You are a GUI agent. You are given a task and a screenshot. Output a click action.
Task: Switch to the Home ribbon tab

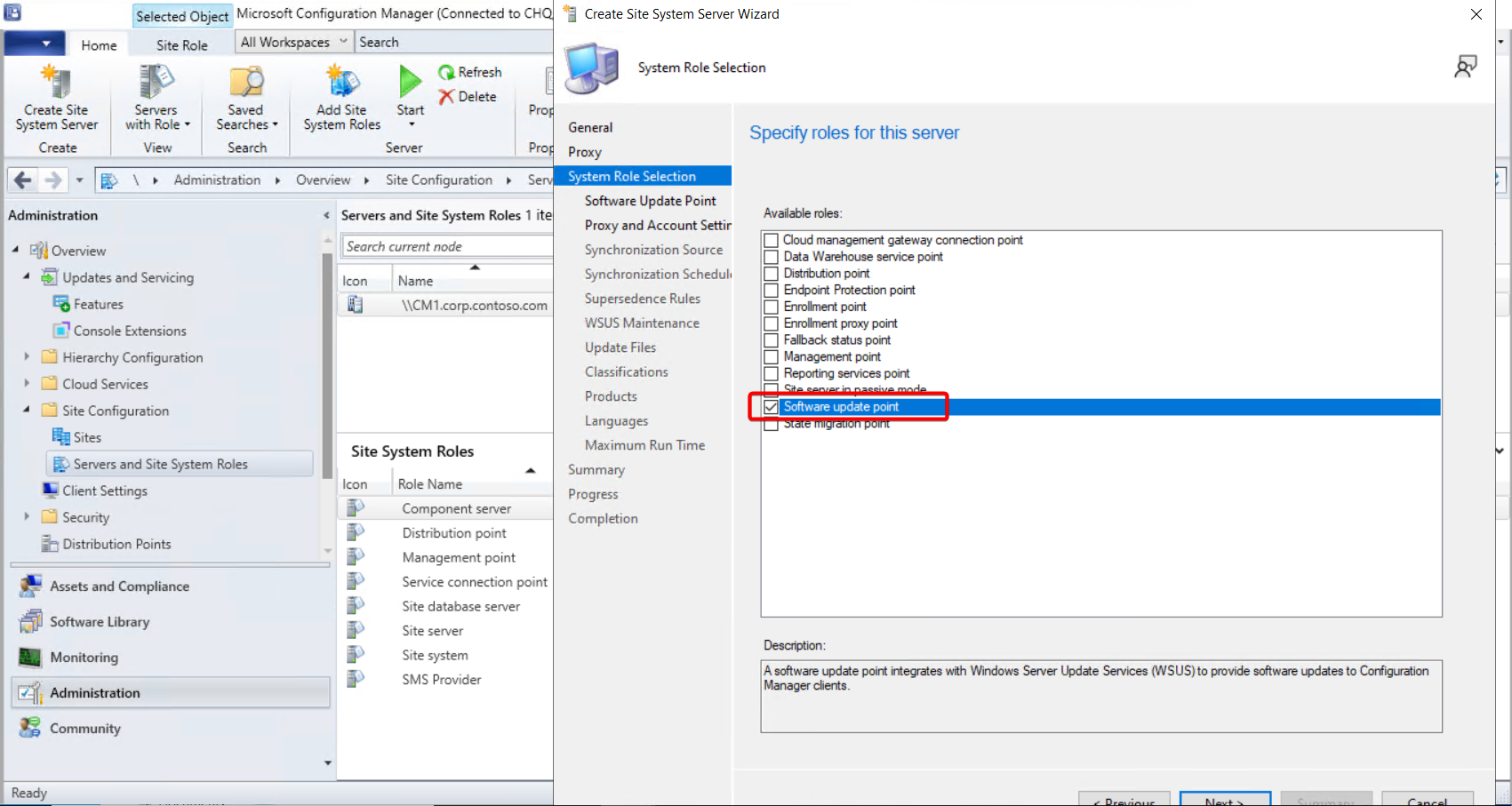[99, 45]
